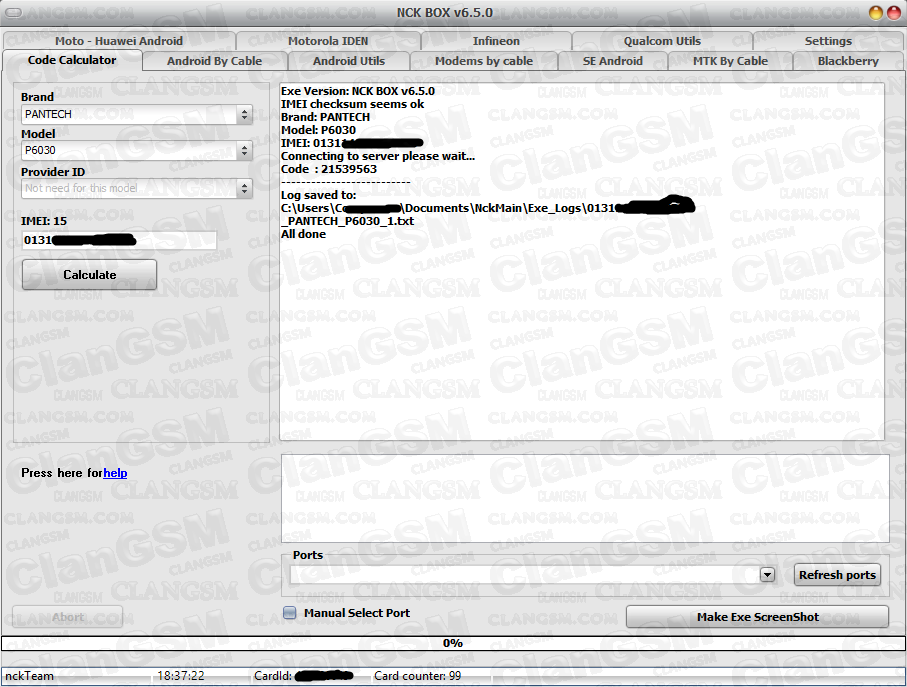Click the '_PANTECH_P6030_1.txt' log filename
The width and height of the screenshot is (907, 687).
(347, 221)
